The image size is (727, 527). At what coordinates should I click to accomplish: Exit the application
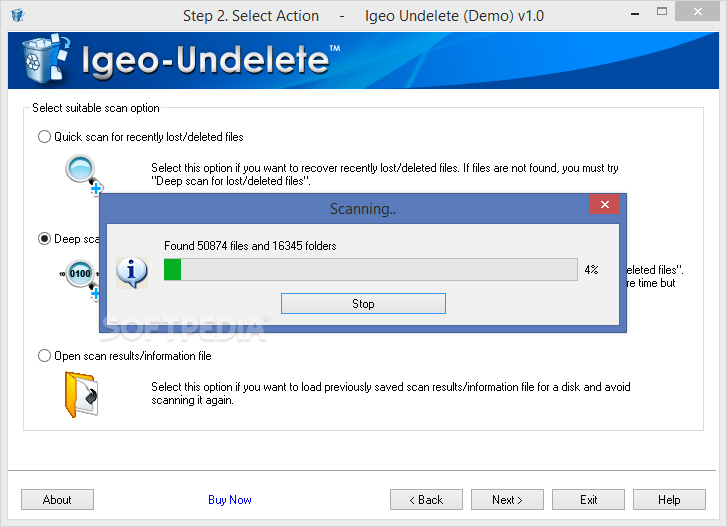(588, 500)
